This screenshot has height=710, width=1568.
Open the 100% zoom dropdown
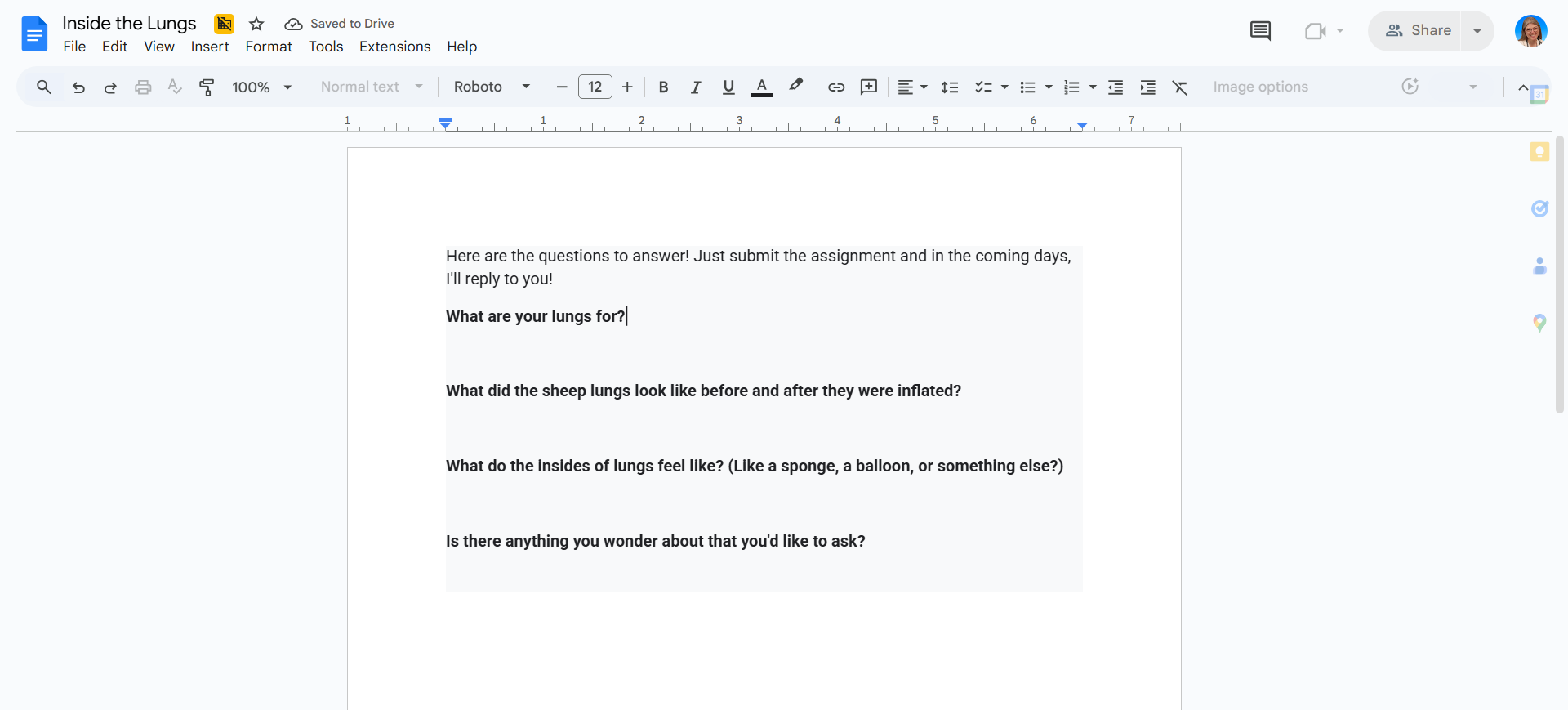click(262, 87)
